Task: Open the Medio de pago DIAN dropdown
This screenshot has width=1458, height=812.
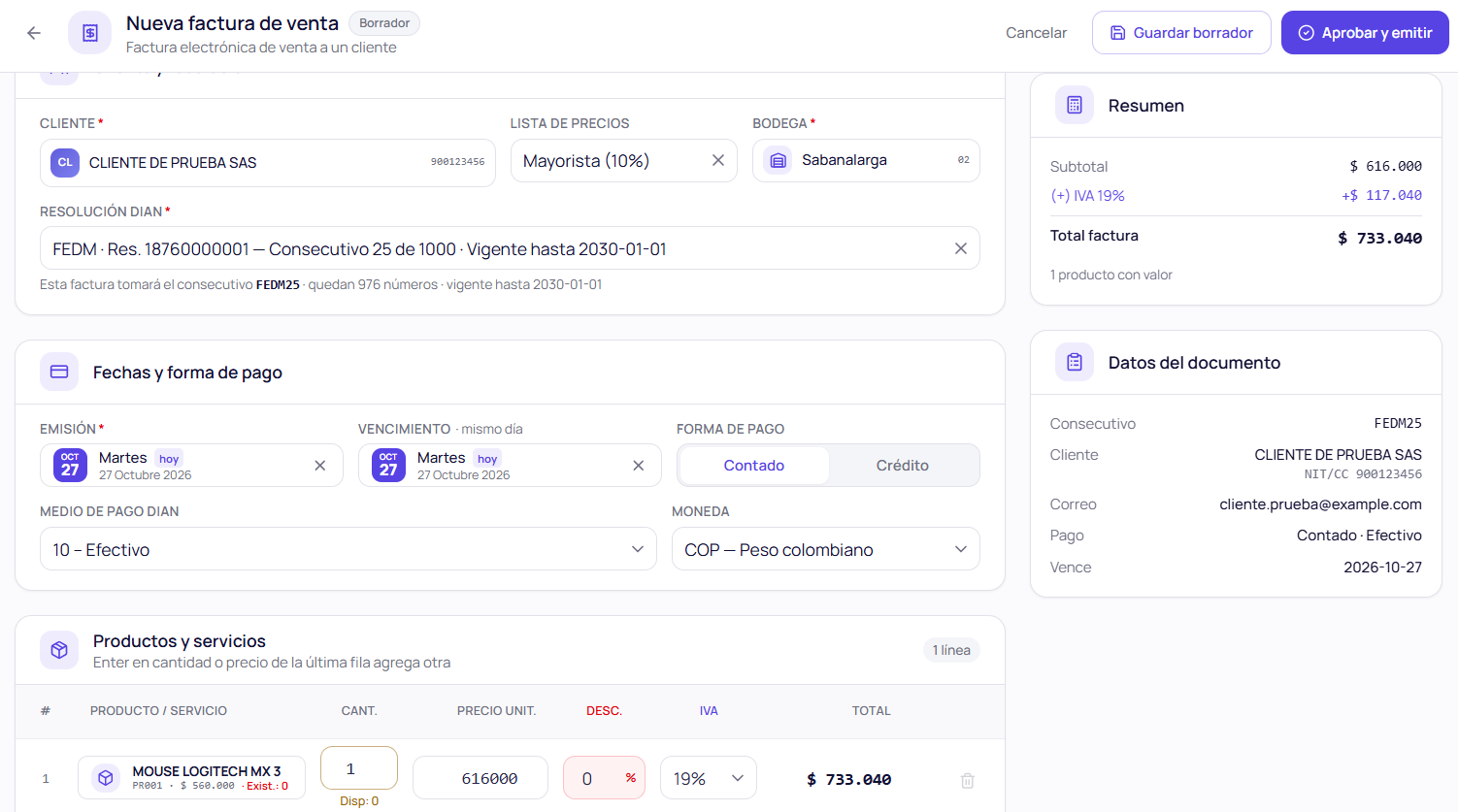Action: coord(348,549)
